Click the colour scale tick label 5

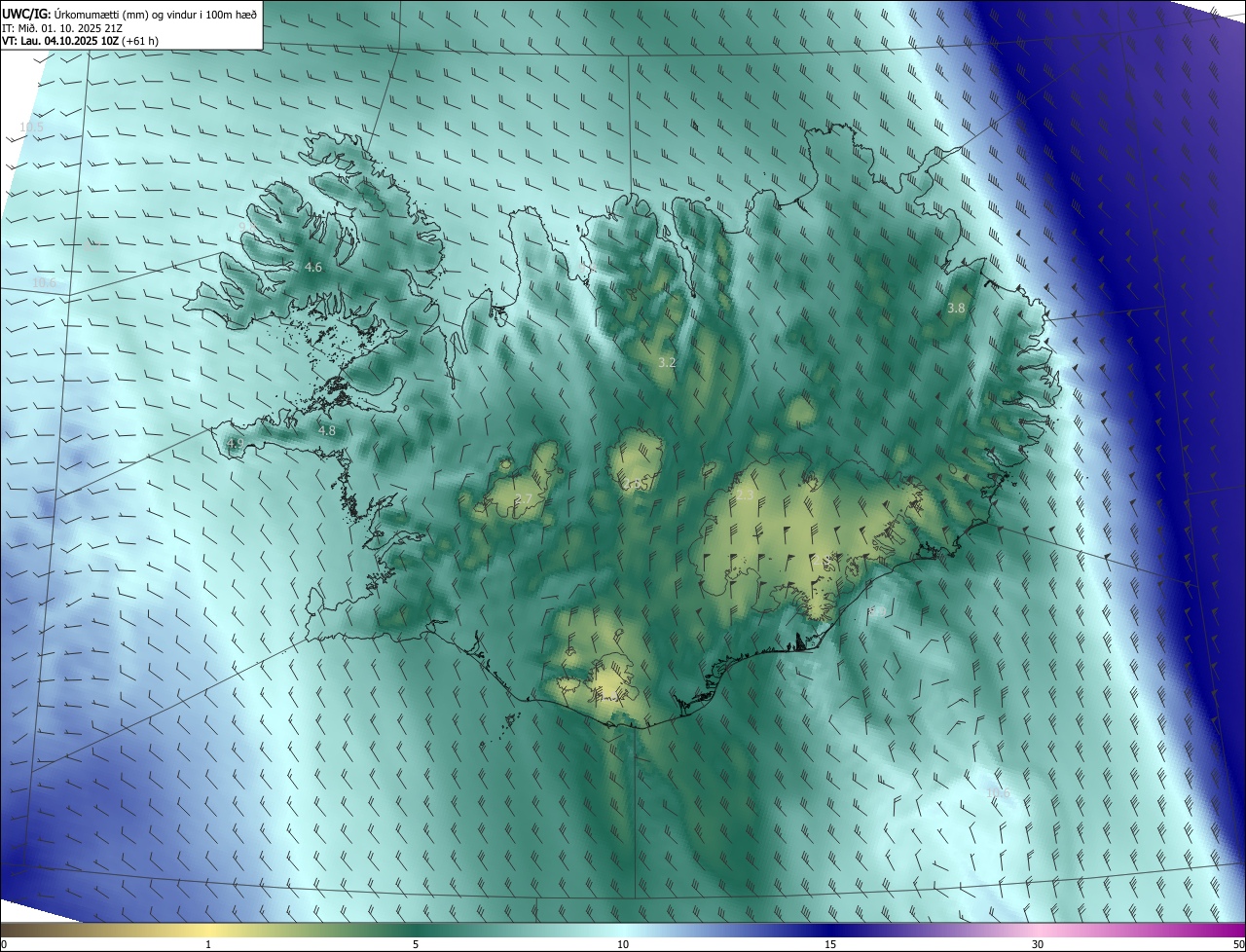416,944
